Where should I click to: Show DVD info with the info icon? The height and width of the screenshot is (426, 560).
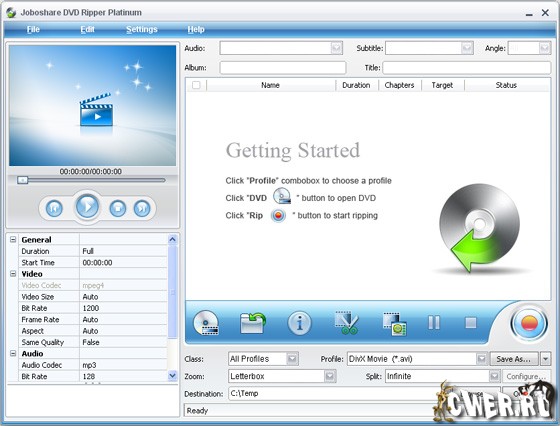(x=299, y=323)
